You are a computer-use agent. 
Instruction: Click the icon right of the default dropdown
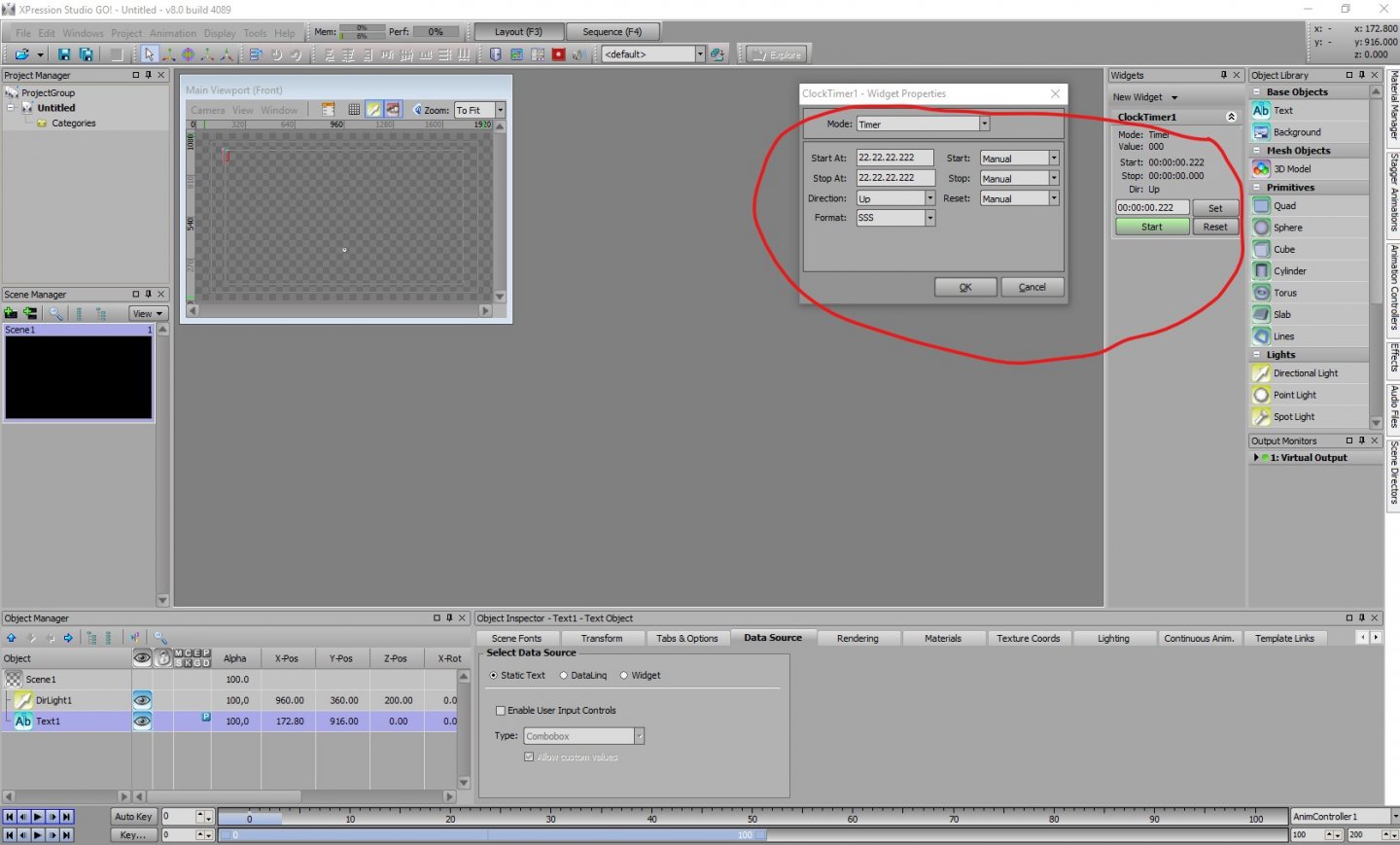tap(717, 54)
